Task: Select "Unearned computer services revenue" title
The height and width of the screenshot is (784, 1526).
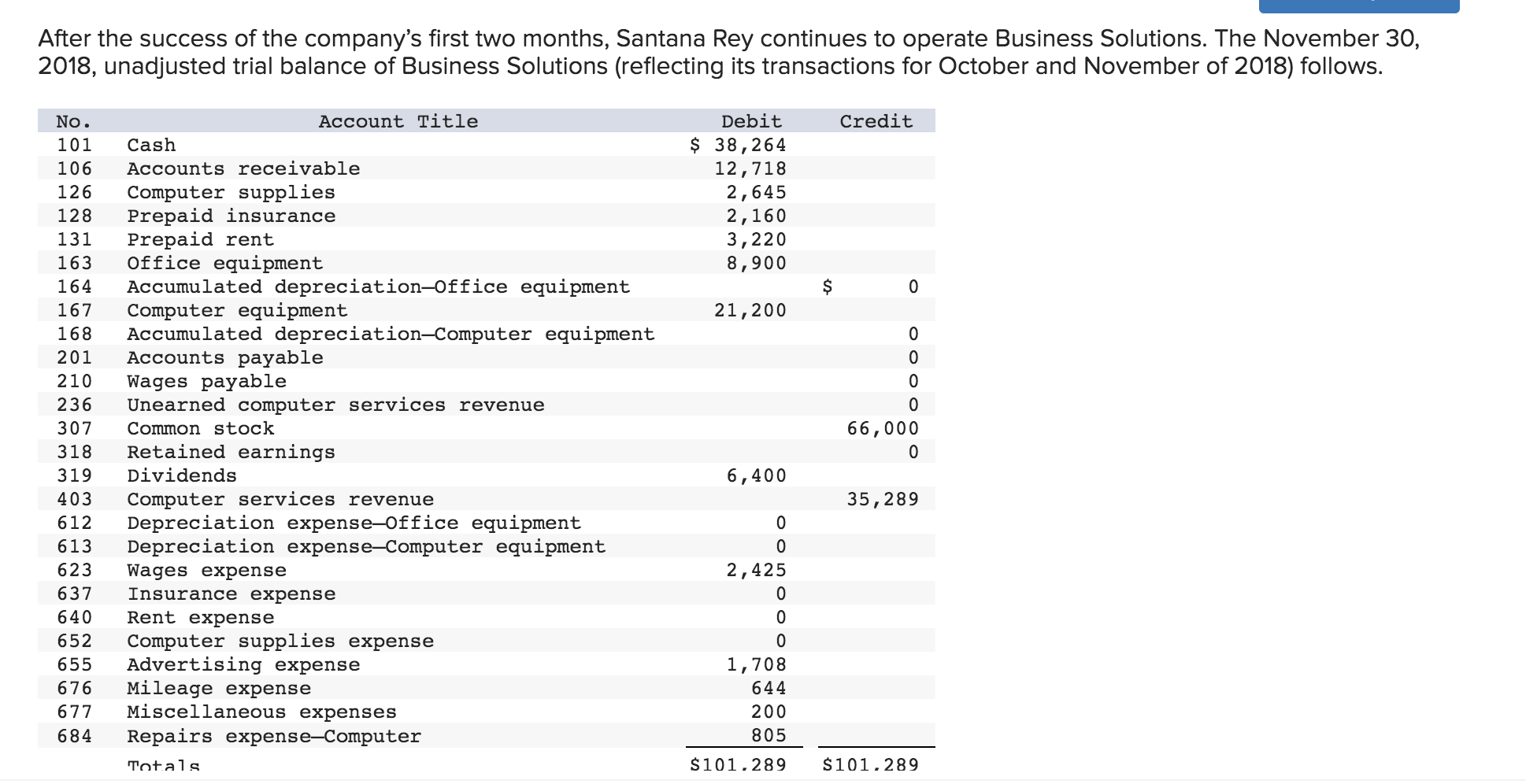Action: 335,405
